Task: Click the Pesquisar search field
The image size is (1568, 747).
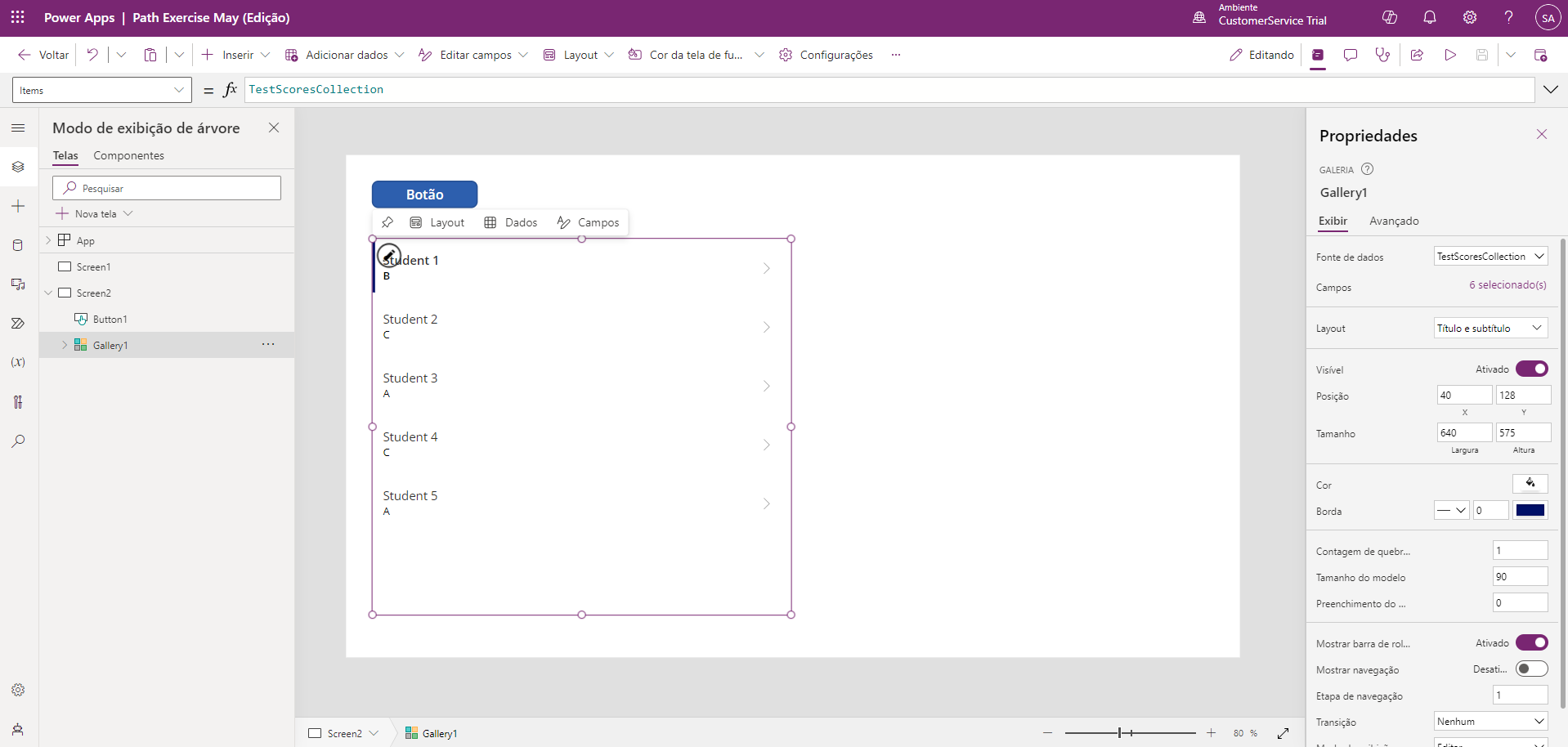Action: coord(167,188)
